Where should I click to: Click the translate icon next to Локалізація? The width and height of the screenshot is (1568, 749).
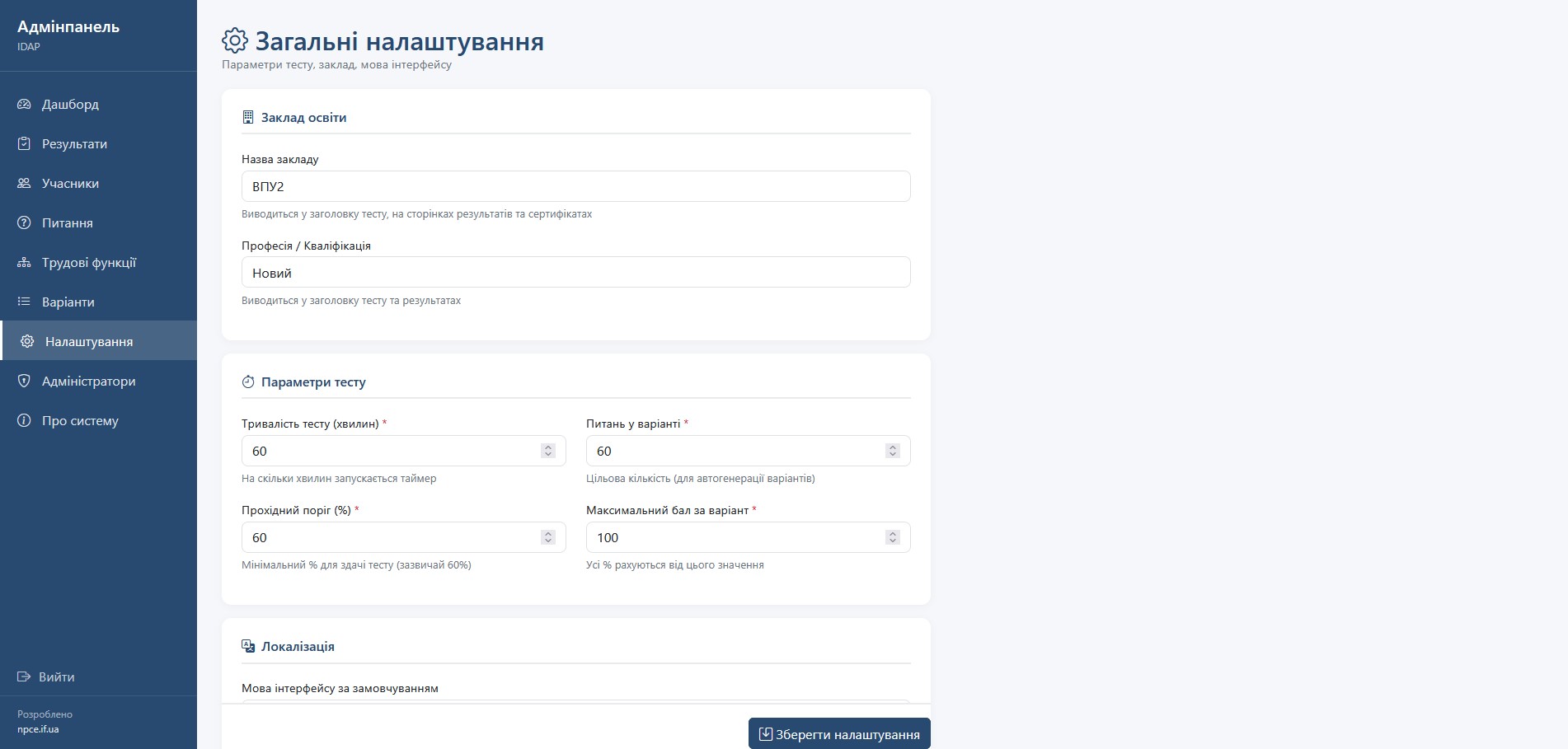(248, 647)
